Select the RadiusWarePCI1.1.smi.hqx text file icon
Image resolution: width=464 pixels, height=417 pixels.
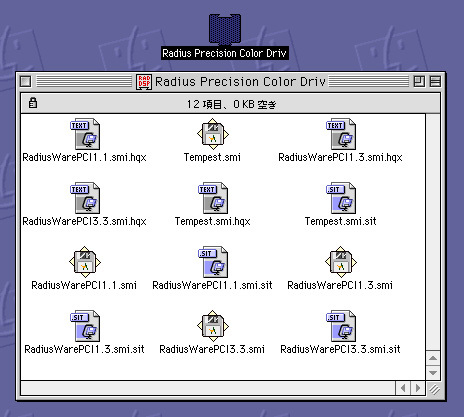pyautogui.click(x=85, y=134)
